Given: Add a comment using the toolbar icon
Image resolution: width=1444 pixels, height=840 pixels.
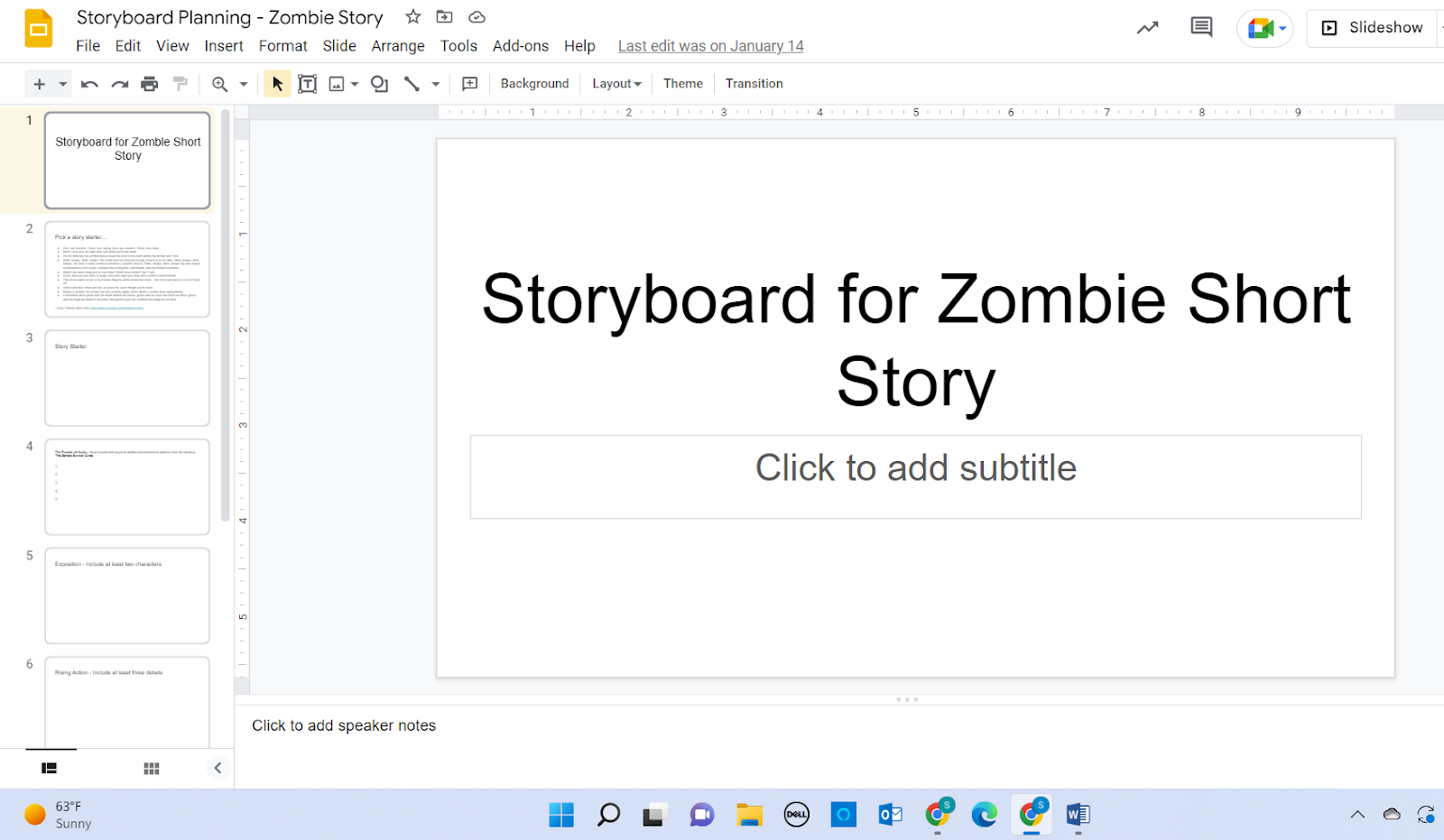Looking at the screenshot, I should (x=469, y=84).
